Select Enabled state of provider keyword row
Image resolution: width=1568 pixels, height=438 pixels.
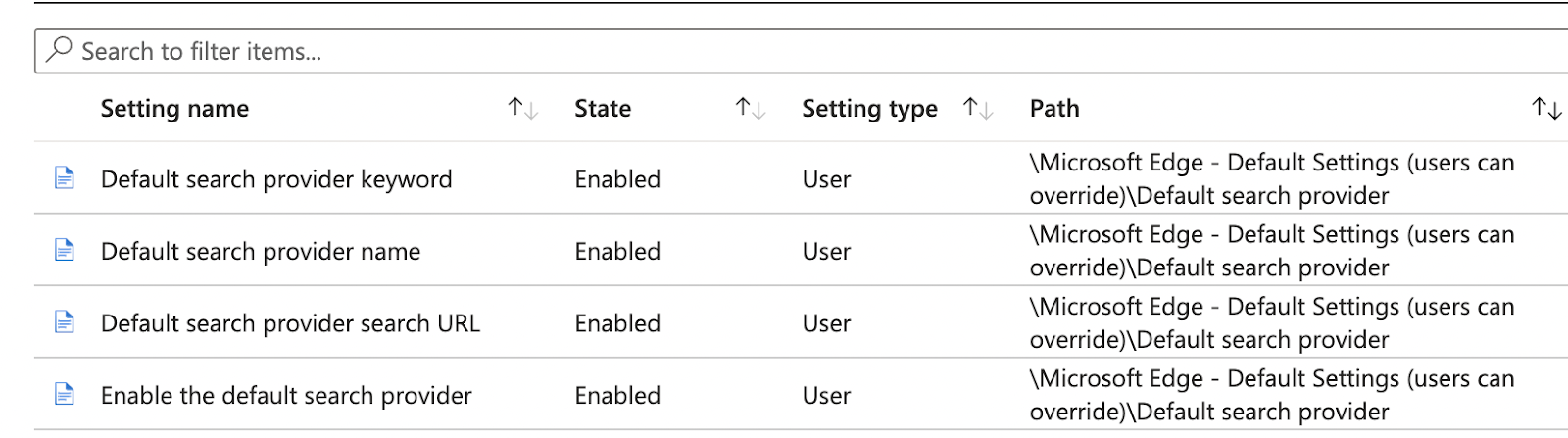(x=617, y=179)
